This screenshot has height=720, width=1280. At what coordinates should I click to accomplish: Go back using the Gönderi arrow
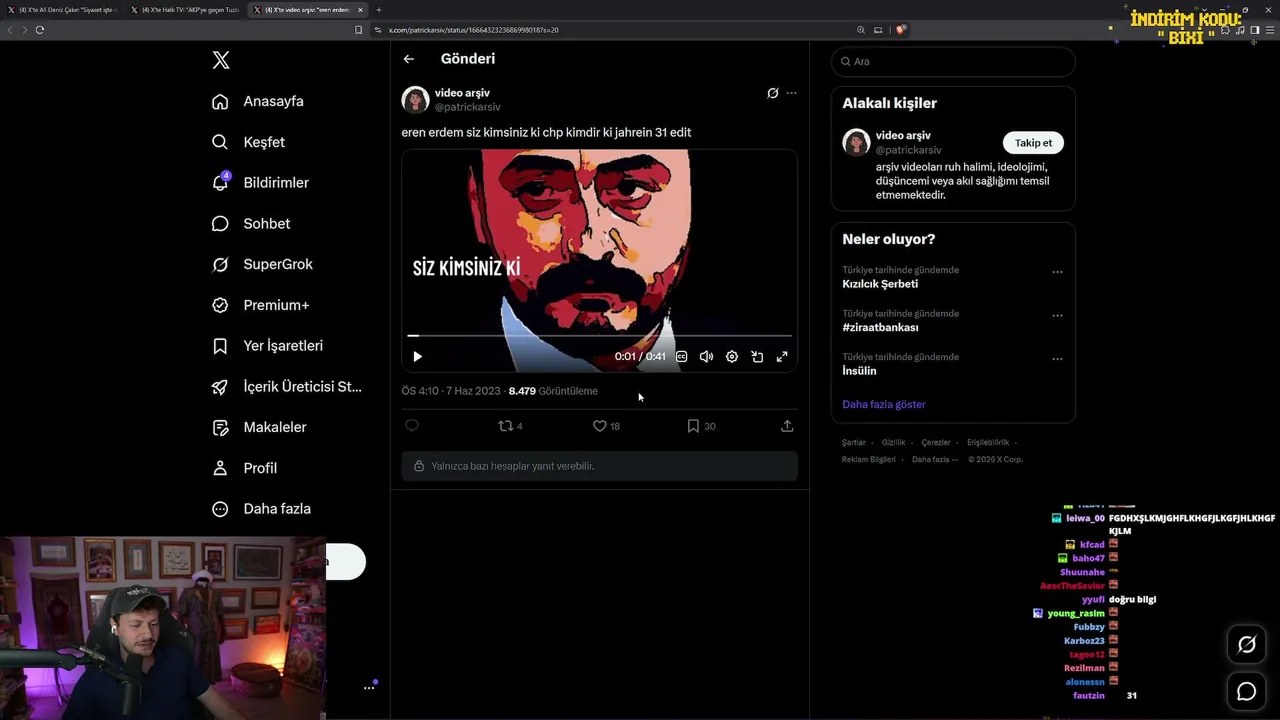pos(409,59)
